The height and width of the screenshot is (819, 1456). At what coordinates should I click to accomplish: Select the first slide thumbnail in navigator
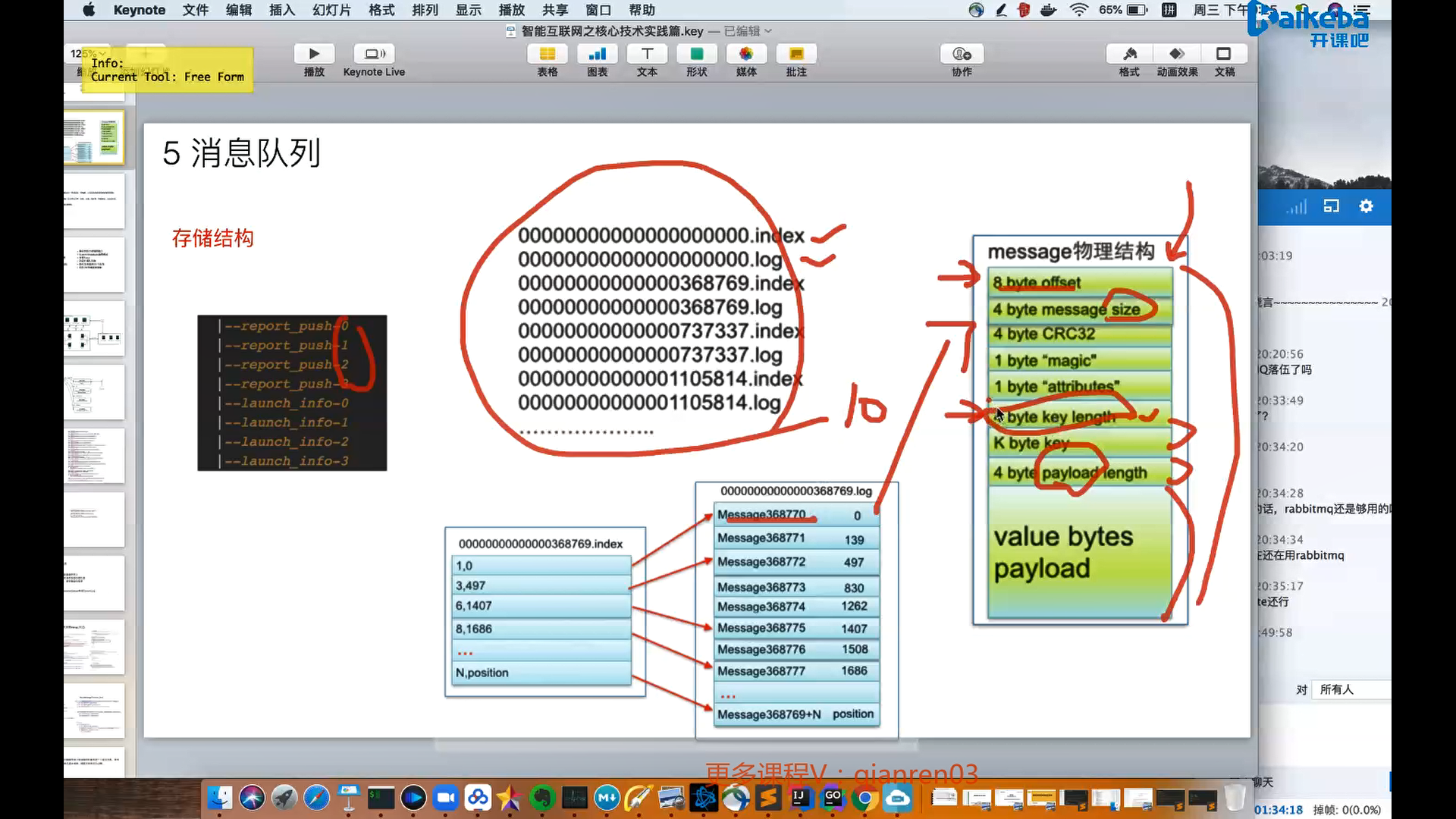point(94,138)
